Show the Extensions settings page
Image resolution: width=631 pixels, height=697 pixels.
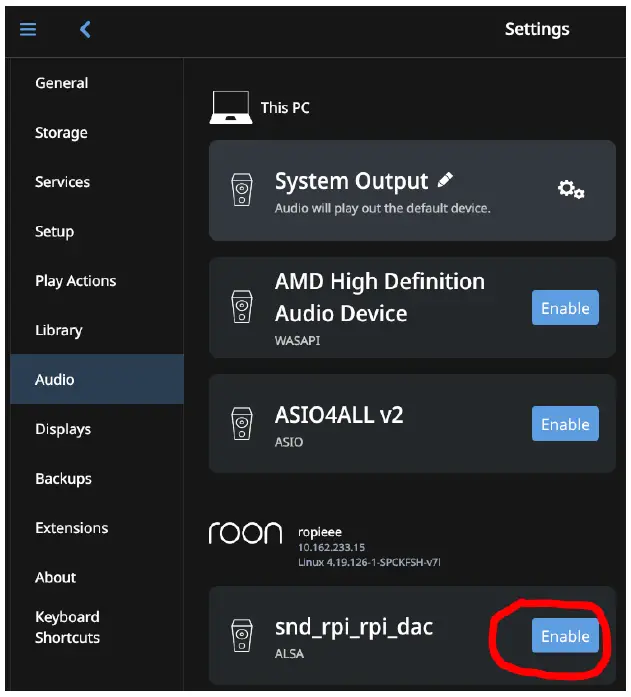click(71, 528)
